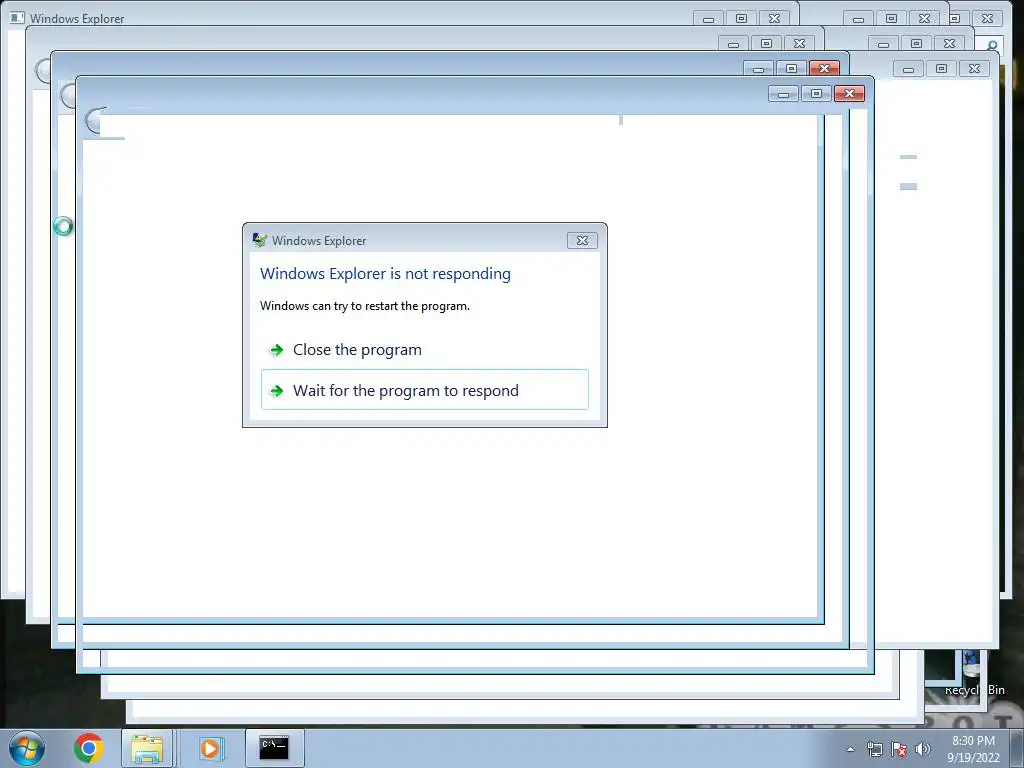Image resolution: width=1024 pixels, height=768 pixels.
Task: Select Wait for the program to respond
Action: 424,390
